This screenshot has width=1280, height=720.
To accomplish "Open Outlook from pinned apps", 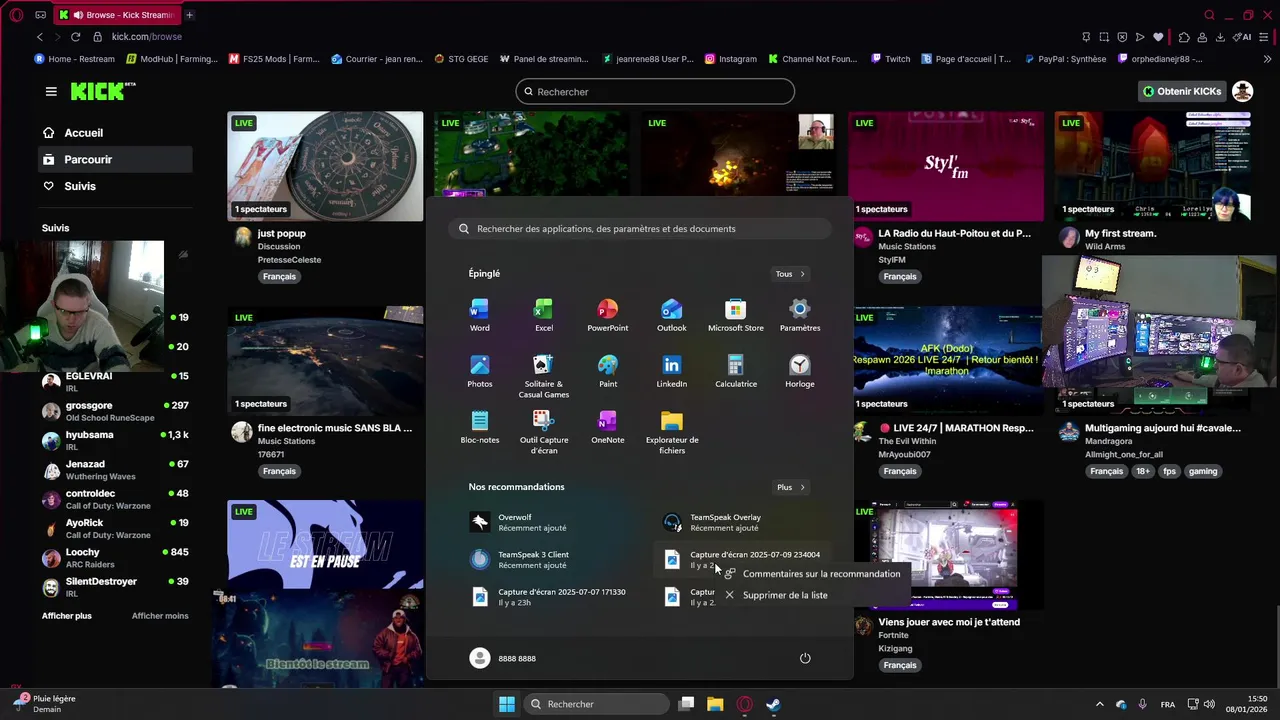I will [x=671, y=315].
